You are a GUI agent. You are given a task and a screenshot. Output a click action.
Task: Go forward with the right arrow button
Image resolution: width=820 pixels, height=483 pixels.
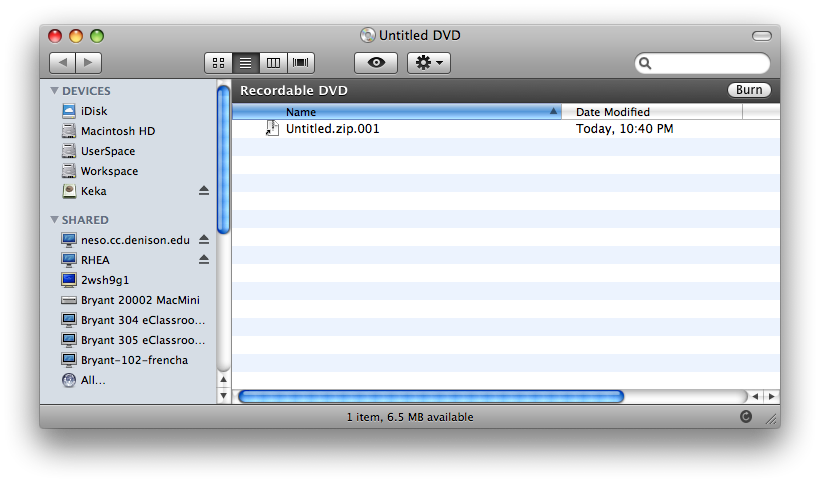point(89,63)
